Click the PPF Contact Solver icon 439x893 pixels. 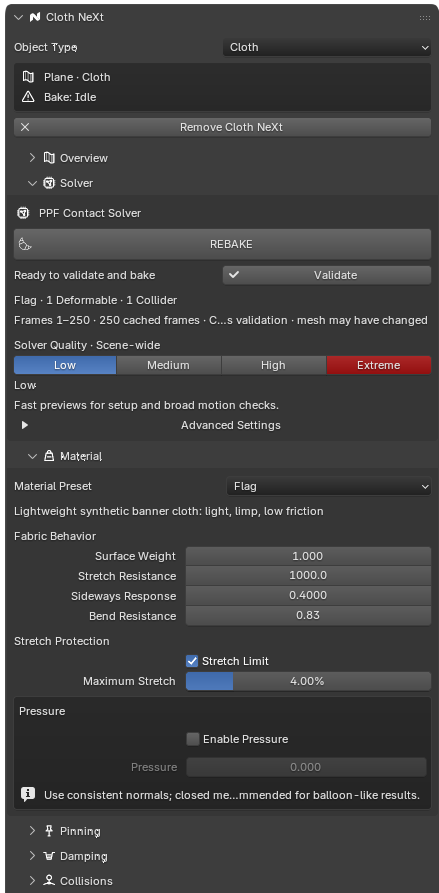(23, 213)
